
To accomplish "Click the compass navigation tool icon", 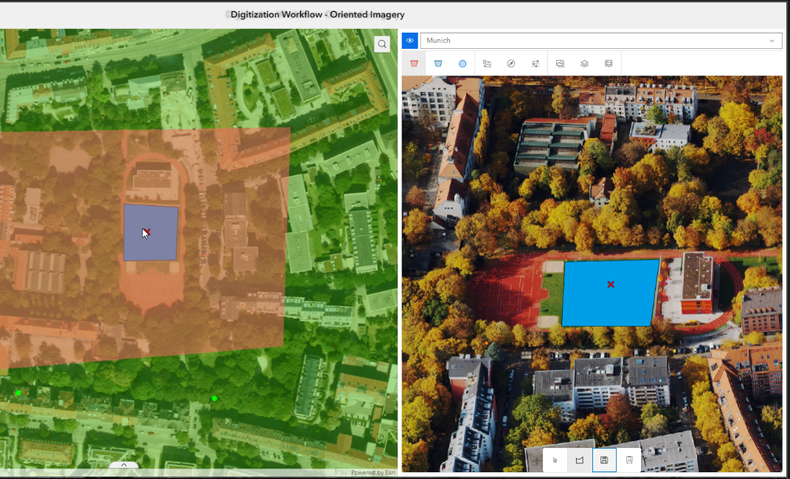I will [511, 64].
